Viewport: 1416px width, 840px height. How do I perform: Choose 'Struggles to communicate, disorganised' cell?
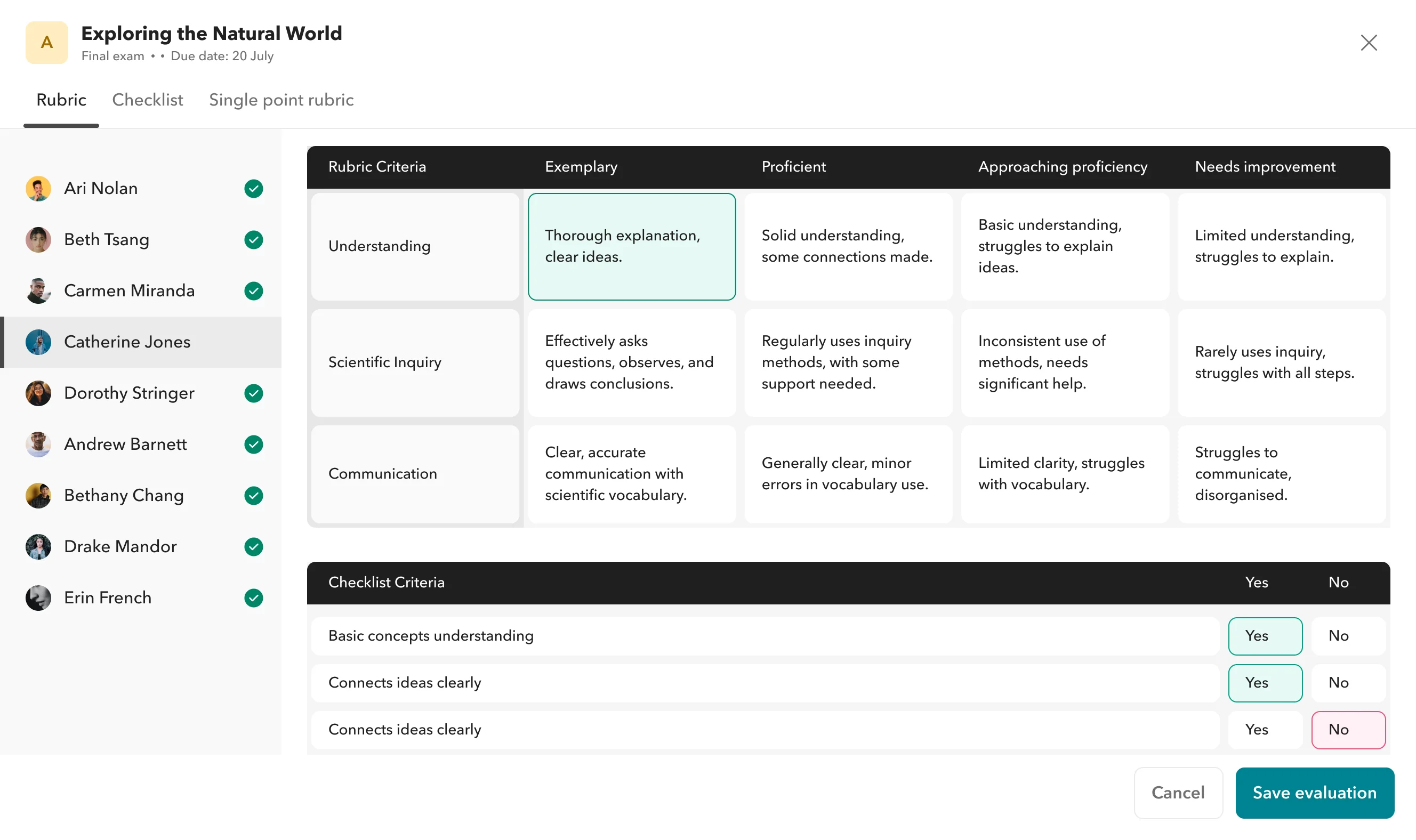(x=1282, y=474)
